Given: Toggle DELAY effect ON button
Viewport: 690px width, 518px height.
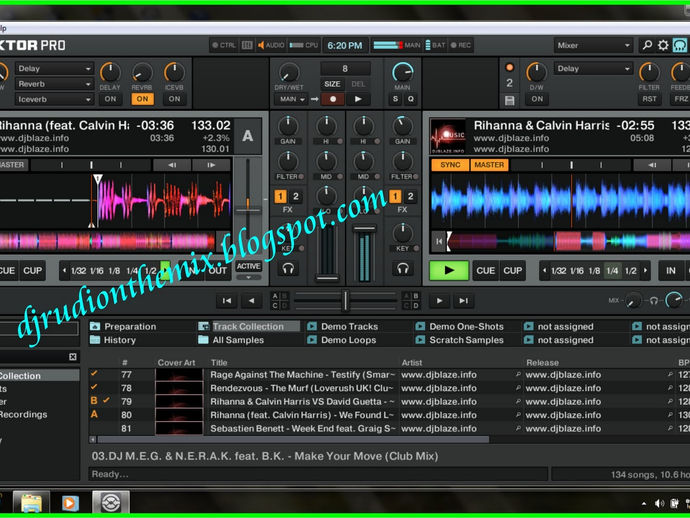Looking at the screenshot, I should point(110,99).
